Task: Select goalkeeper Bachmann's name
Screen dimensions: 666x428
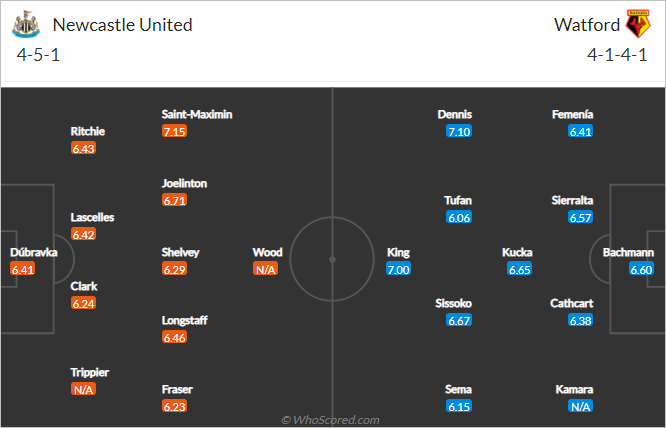Action: pos(628,252)
